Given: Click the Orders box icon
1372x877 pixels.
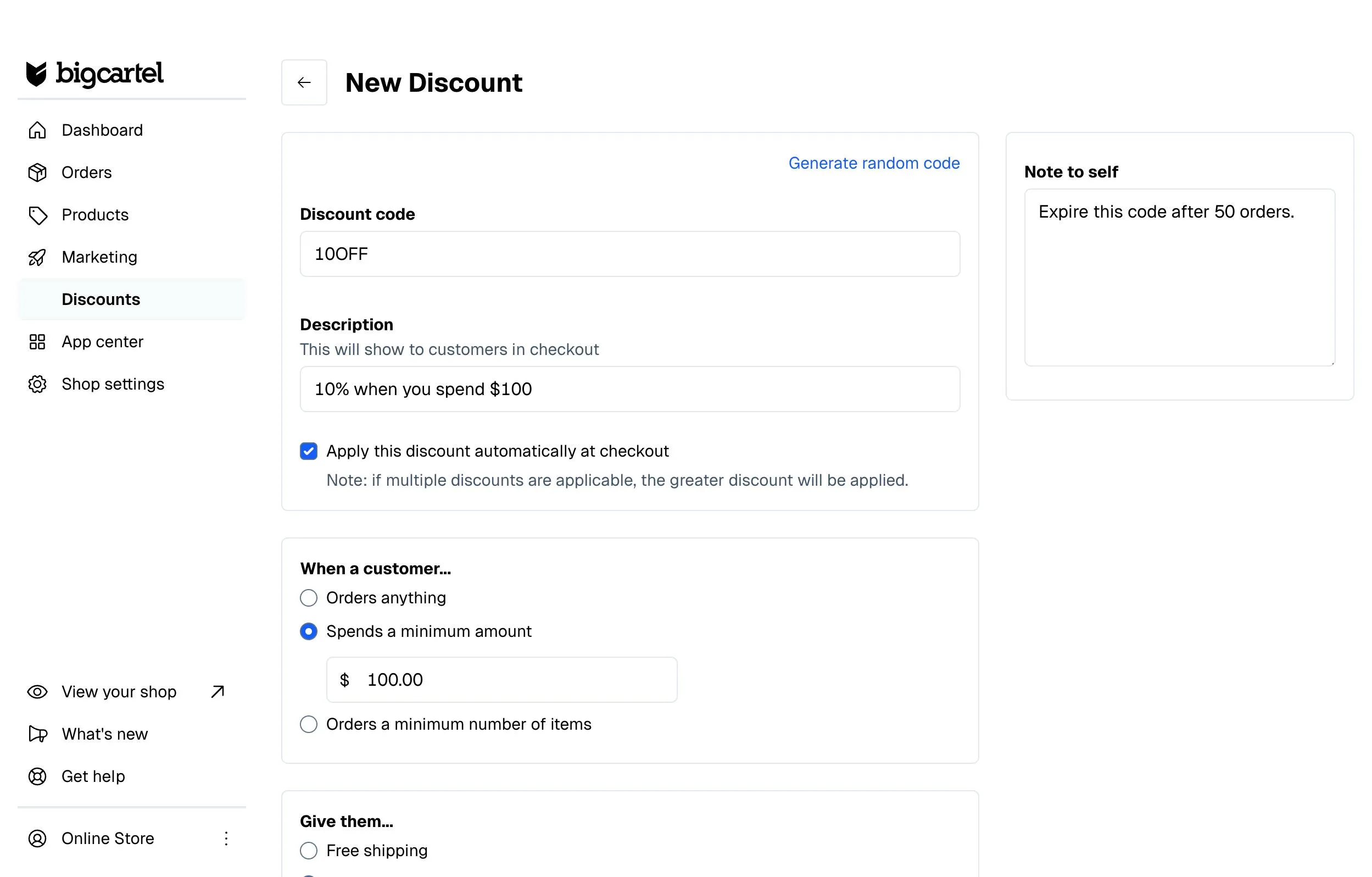Looking at the screenshot, I should pyautogui.click(x=37, y=172).
